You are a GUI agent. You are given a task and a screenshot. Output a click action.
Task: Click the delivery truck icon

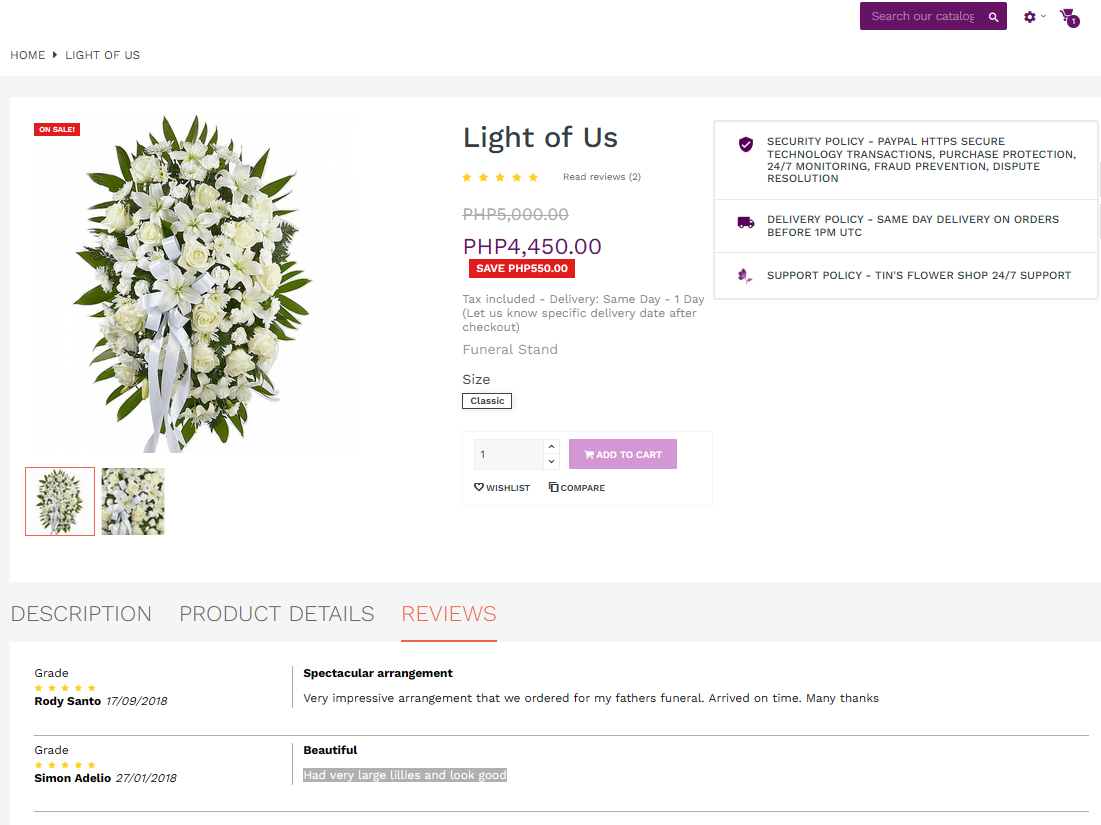[x=745, y=223]
